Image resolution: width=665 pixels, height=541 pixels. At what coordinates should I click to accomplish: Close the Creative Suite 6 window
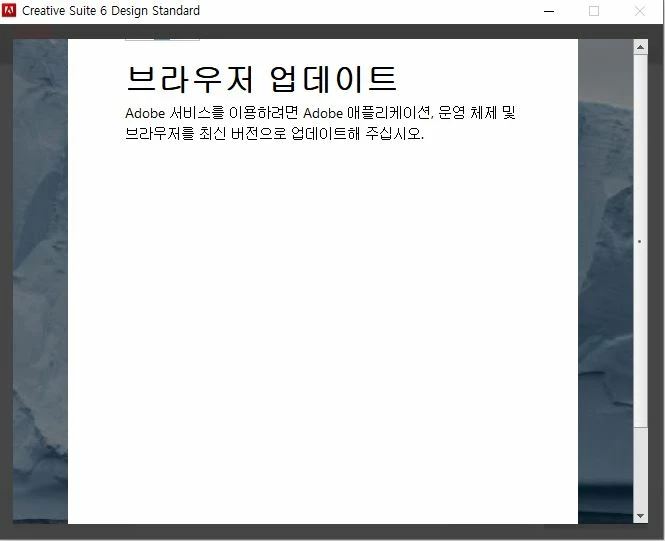pyautogui.click(x=640, y=11)
